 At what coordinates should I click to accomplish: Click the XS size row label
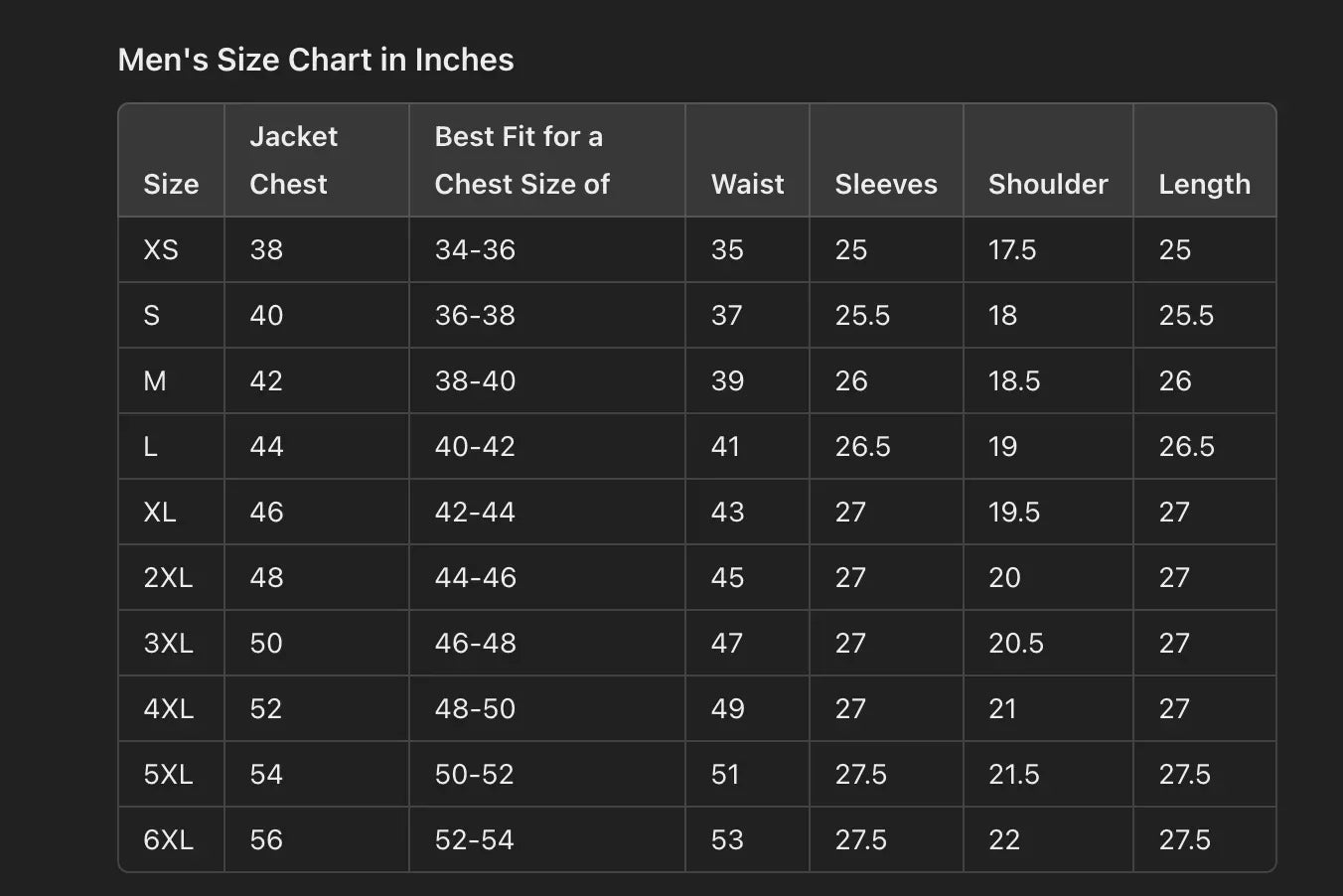coord(161,249)
